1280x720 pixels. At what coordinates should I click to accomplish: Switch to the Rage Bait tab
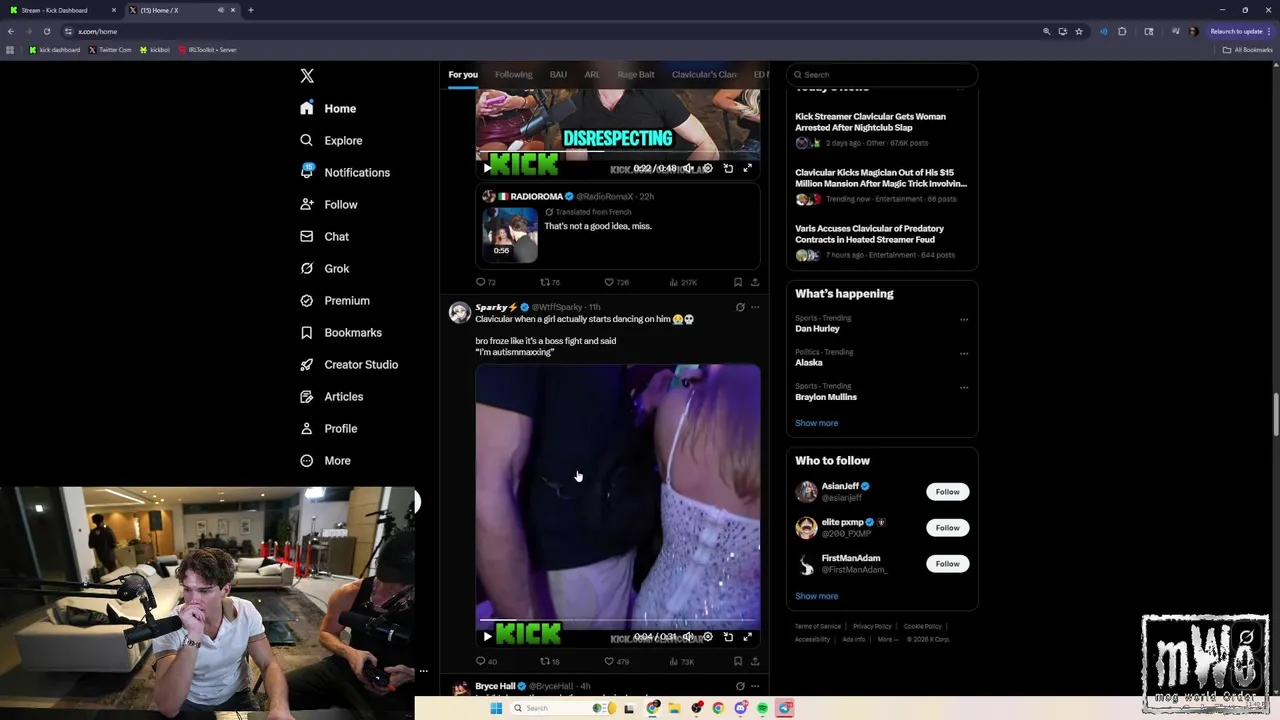click(x=636, y=74)
